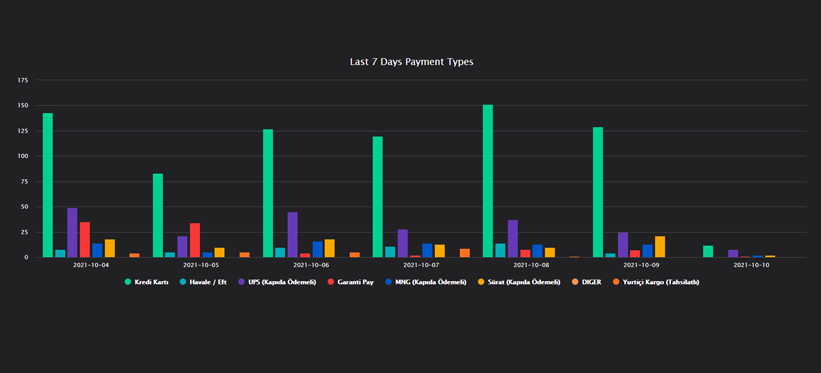Click the 150 y-axis value label
Image resolution: width=821 pixels, height=373 pixels.
(23, 105)
